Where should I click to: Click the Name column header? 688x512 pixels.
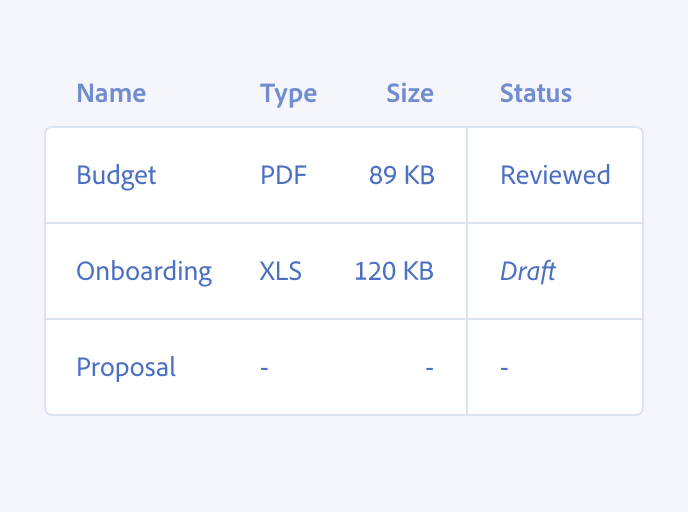pos(111,94)
